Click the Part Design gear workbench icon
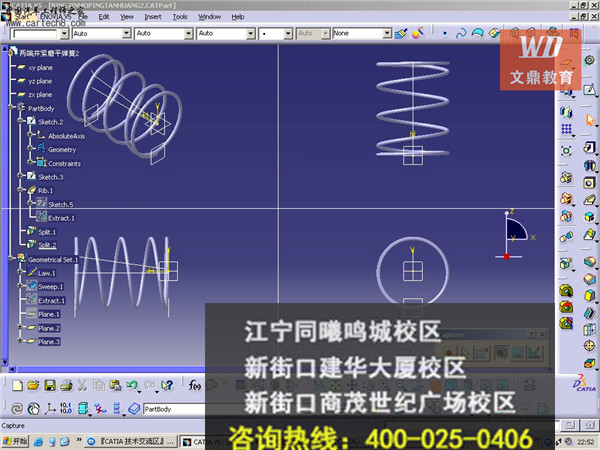The image size is (600, 450). tap(590, 60)
